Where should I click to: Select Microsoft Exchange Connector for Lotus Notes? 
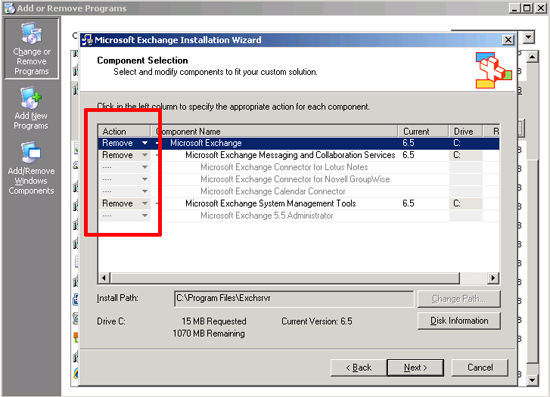(284, 167)
